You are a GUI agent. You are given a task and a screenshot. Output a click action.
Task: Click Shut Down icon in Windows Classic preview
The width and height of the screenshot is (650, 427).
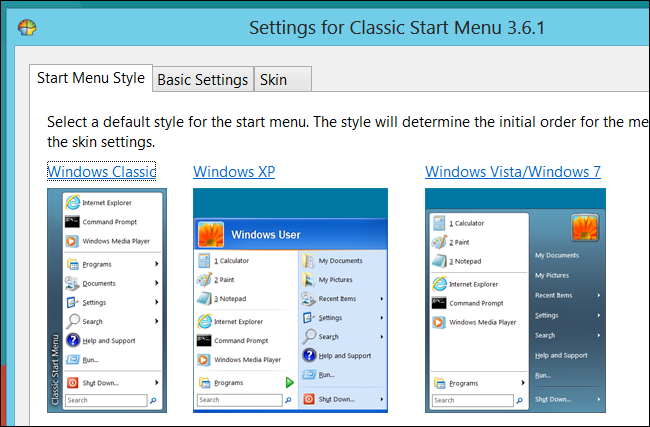point(73,382)
